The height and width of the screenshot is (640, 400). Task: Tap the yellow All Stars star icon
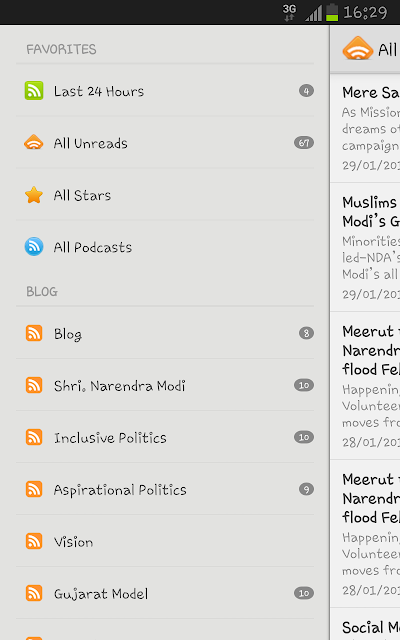34,195
